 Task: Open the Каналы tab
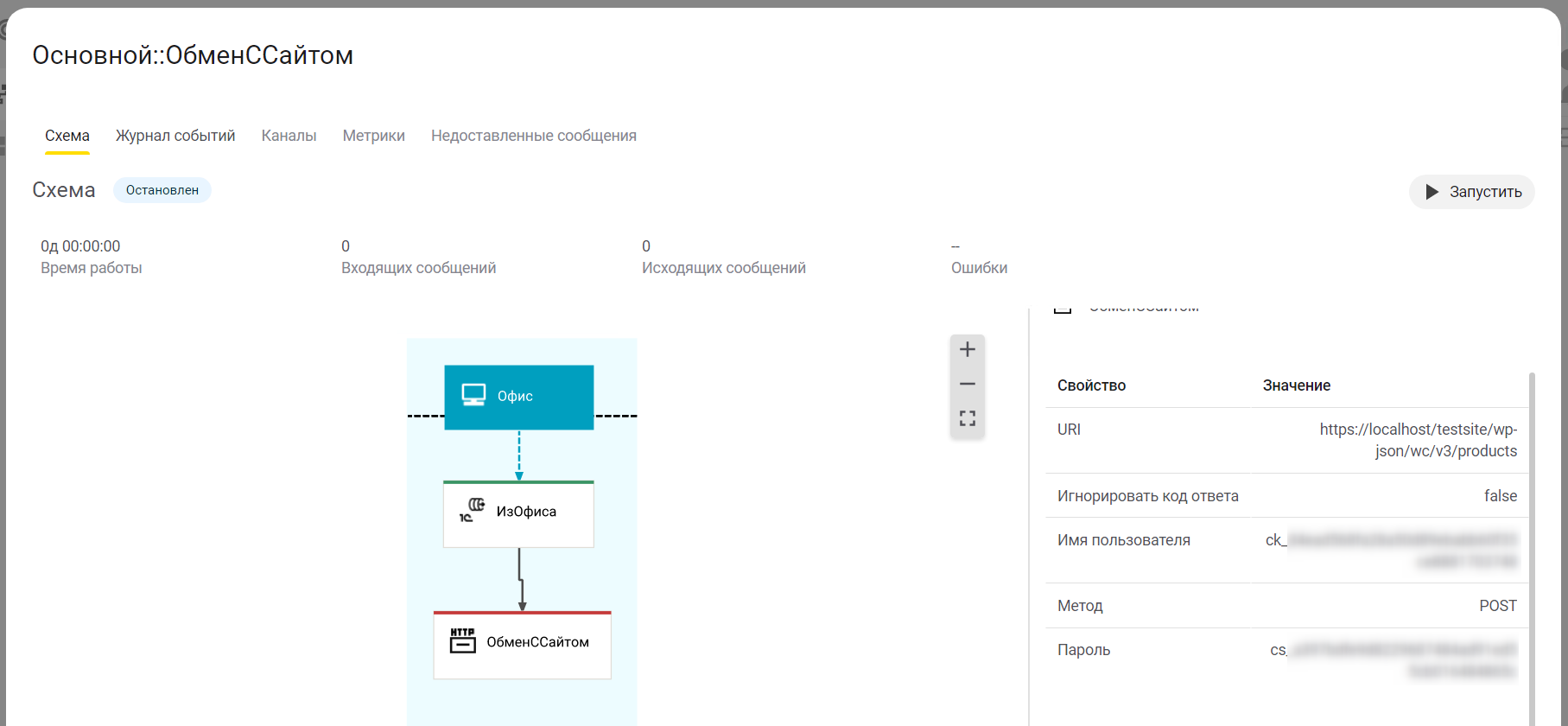[x=289, y=136]
